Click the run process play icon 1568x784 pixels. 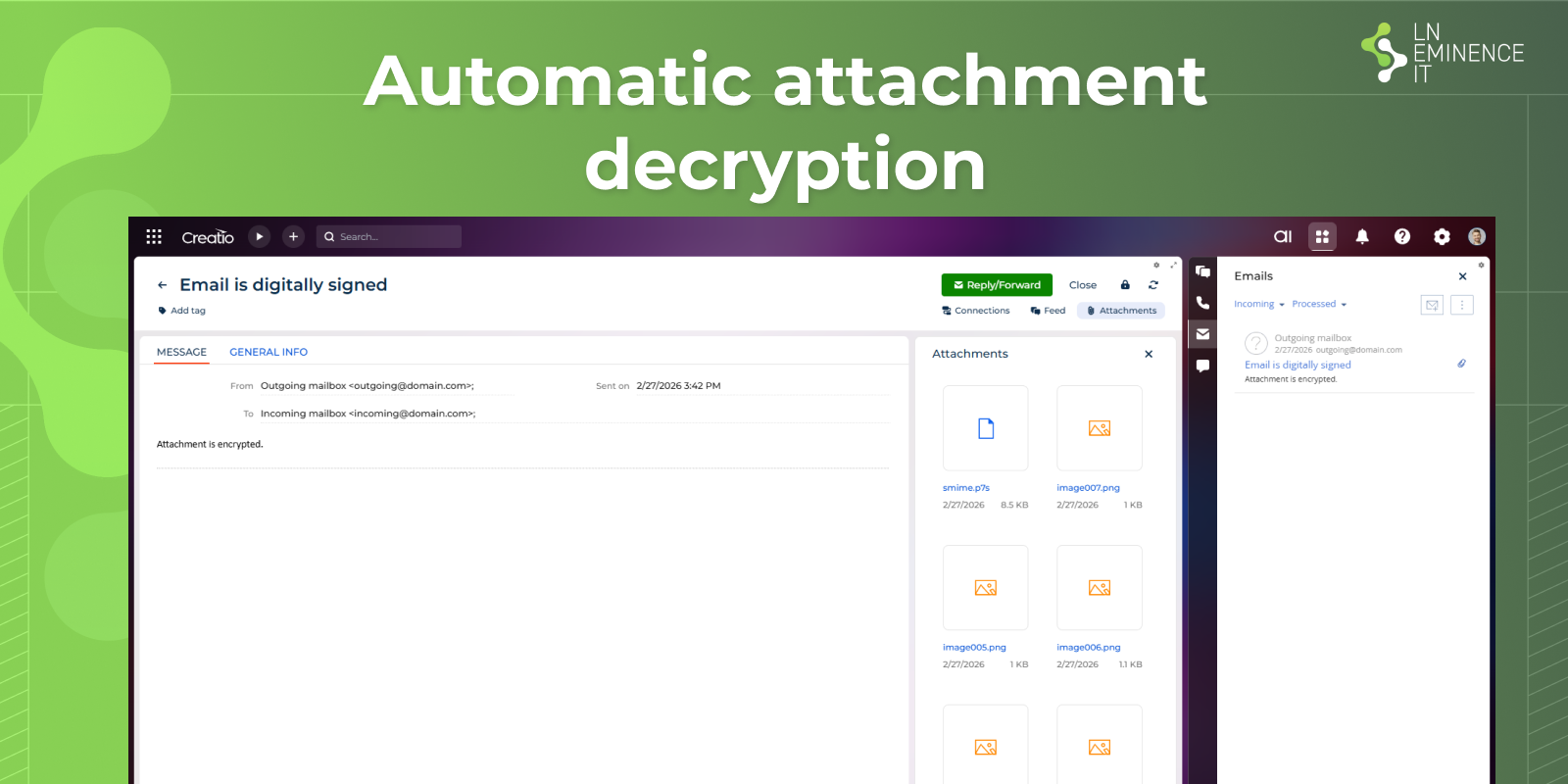(x=259, y=236)
